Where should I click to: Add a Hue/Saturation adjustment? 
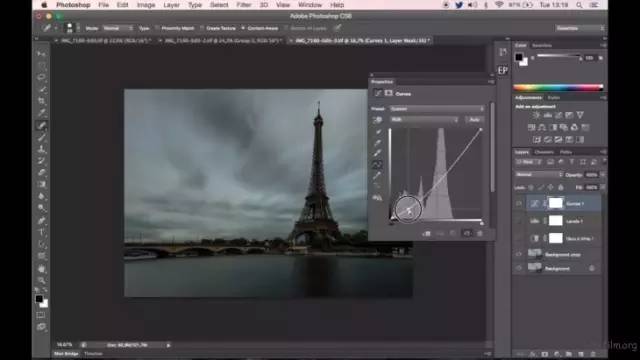pos(531,127)
